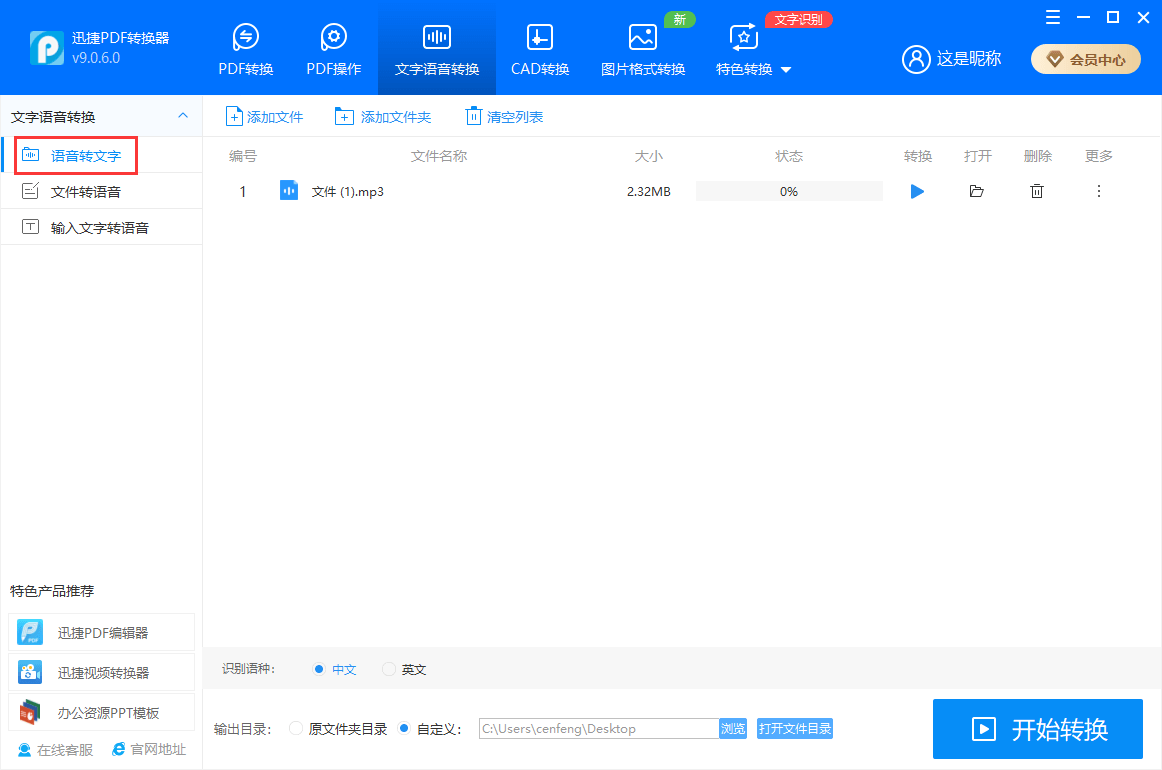Click the play icon to convert 文件 (1).mp3
Viewport: 1162px width, 770px height.
(917, 191)
